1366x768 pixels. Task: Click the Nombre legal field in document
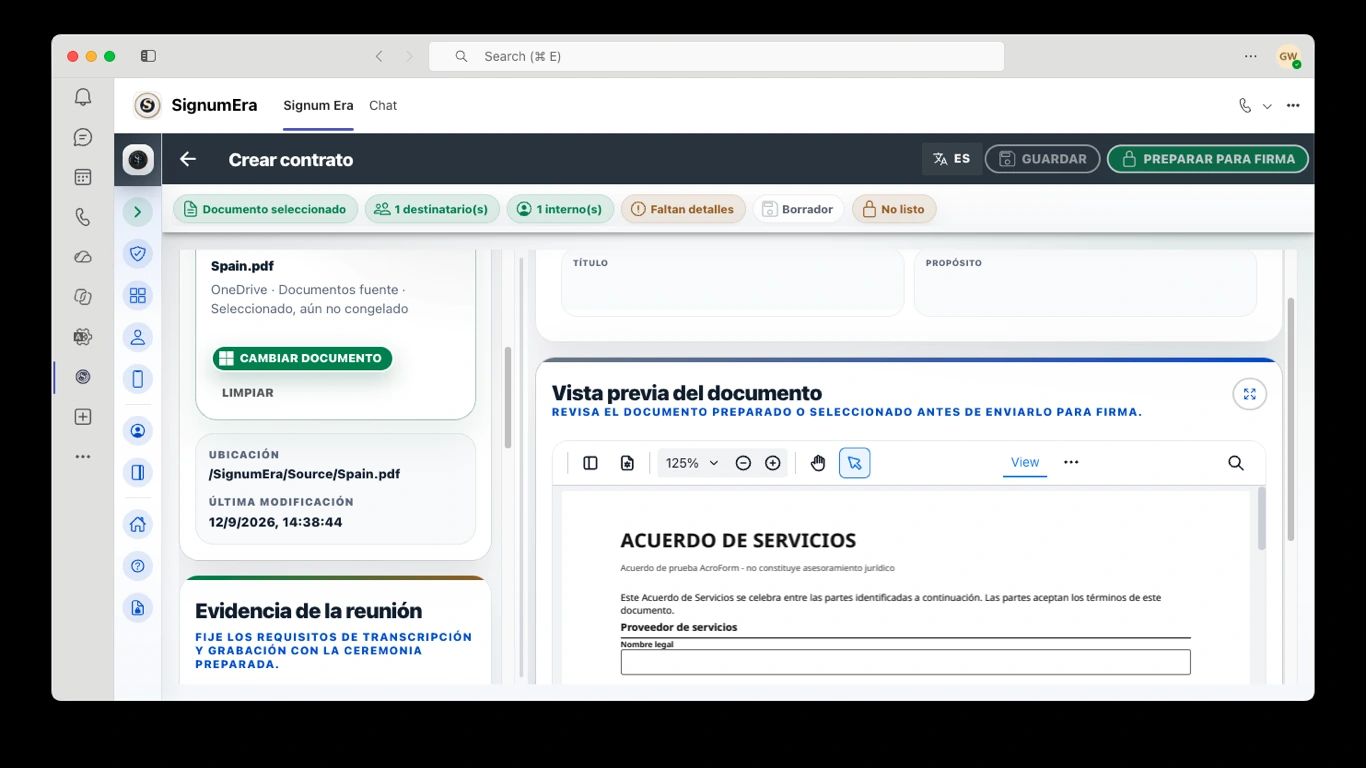pos(905,662)
